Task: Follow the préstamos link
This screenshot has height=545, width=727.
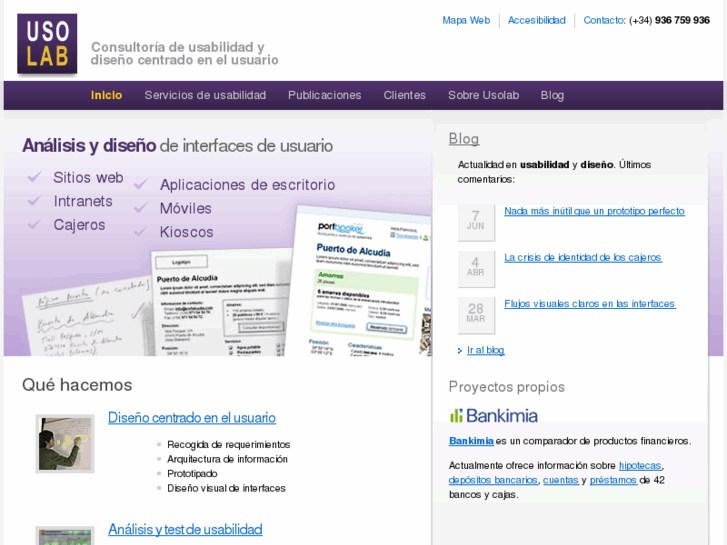Action: [613, 480]
